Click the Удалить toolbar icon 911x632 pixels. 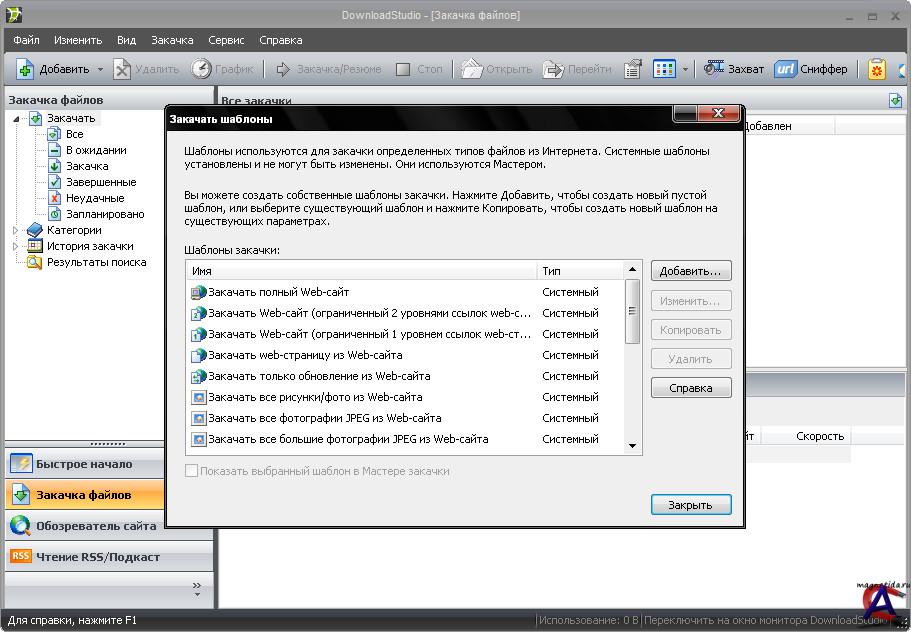[121, 69]
